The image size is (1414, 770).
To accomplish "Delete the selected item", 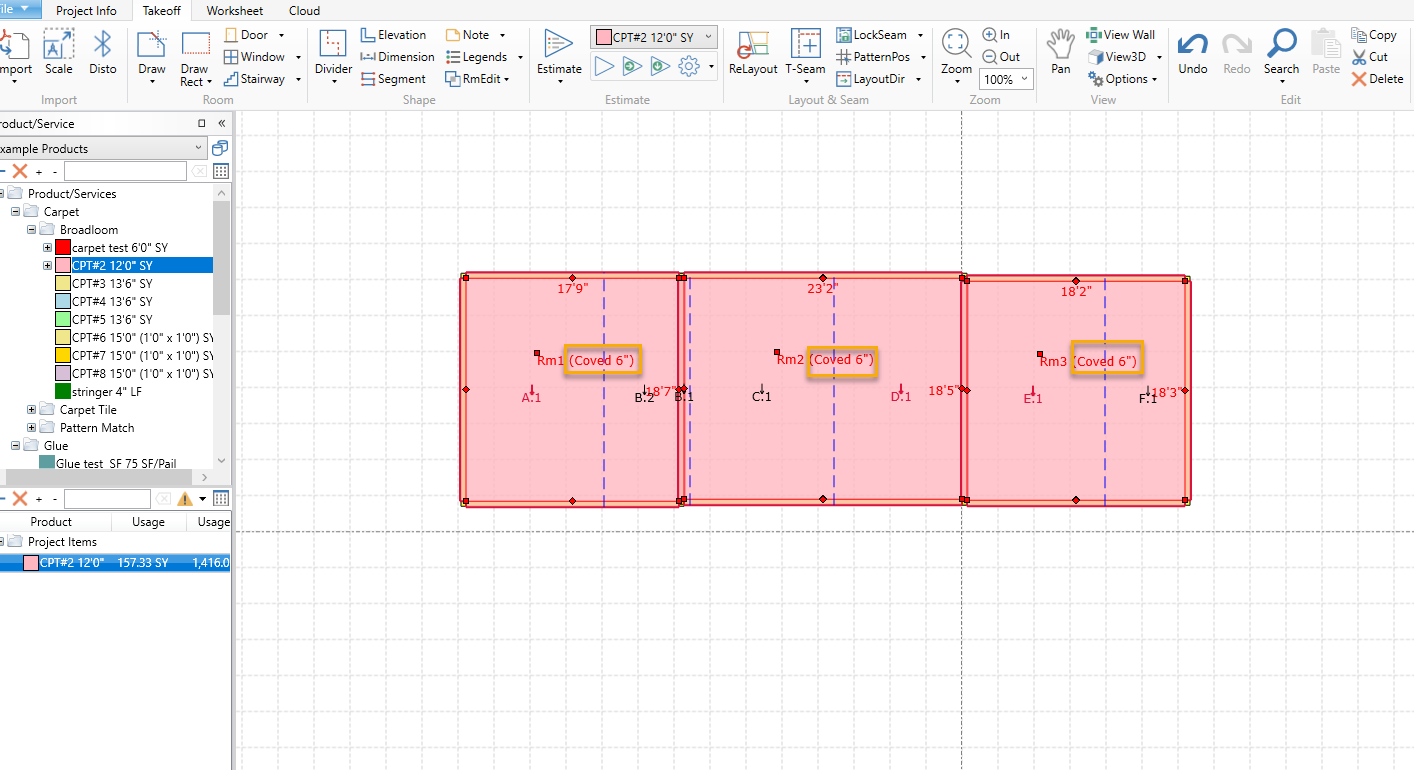I will pyautogui.click(x=1378, y=79).
